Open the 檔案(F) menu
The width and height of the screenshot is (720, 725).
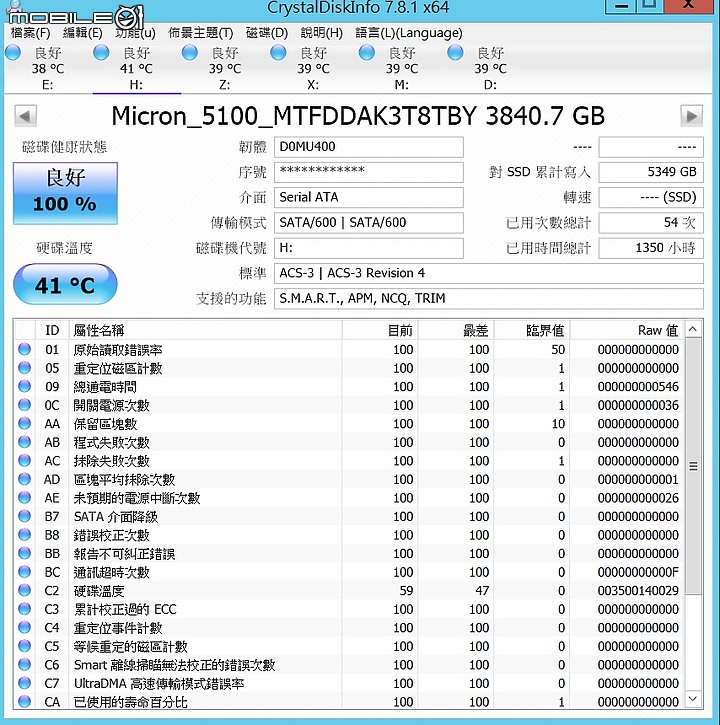pyautogui.click(x=30, y=33)
